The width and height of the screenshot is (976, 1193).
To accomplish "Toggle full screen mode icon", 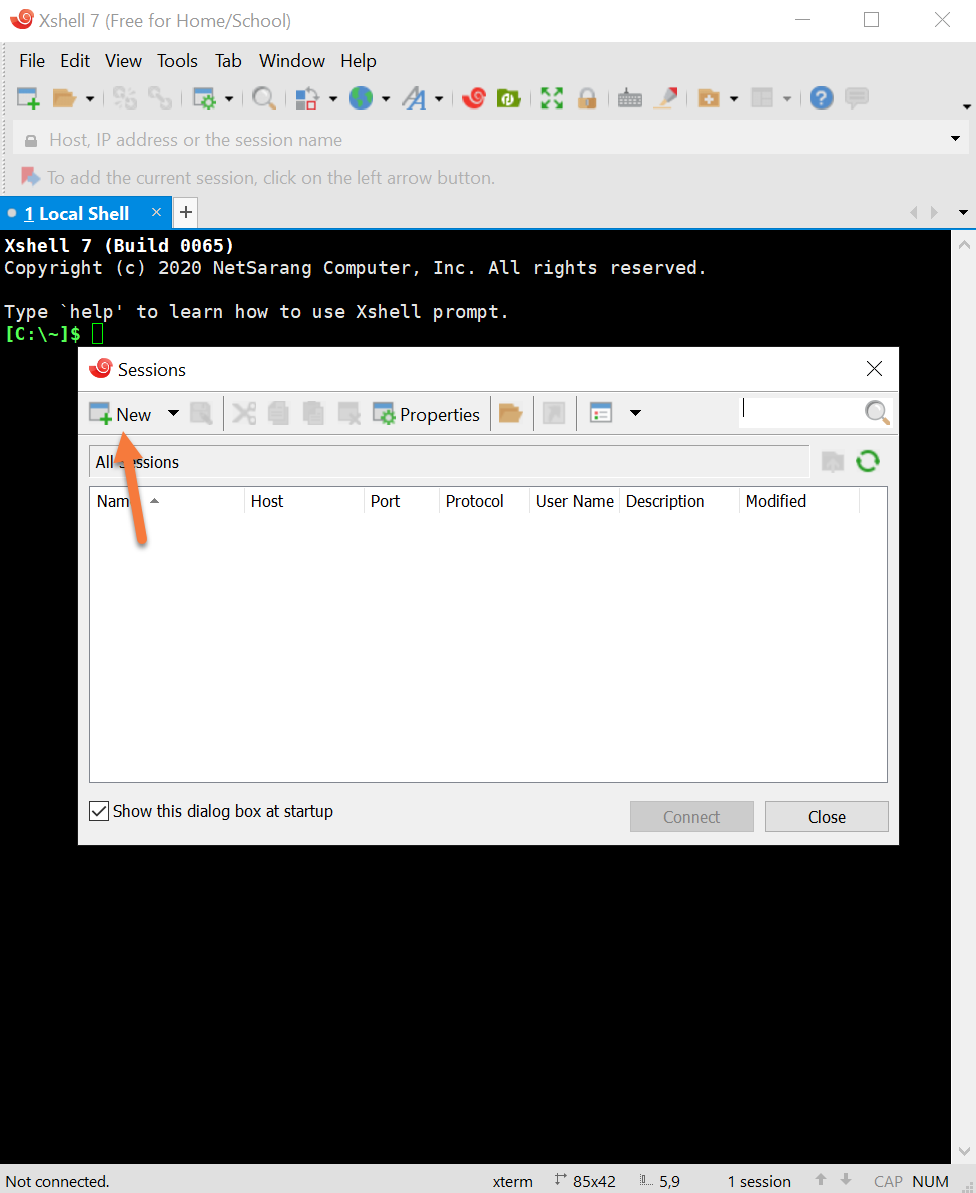I will [x=551, y=98].
